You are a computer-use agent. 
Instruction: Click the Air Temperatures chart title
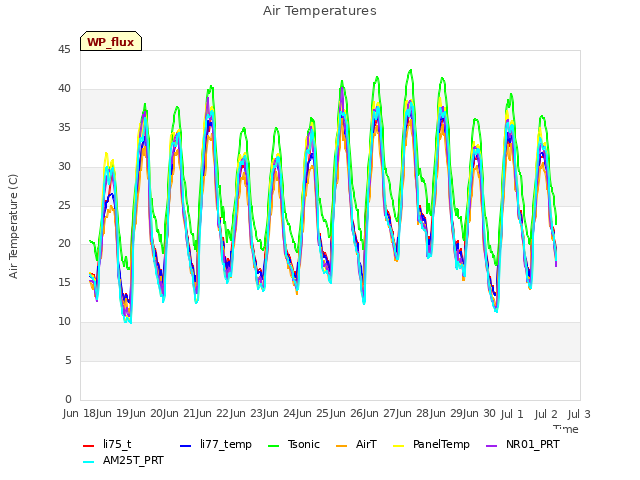[320, 11]
